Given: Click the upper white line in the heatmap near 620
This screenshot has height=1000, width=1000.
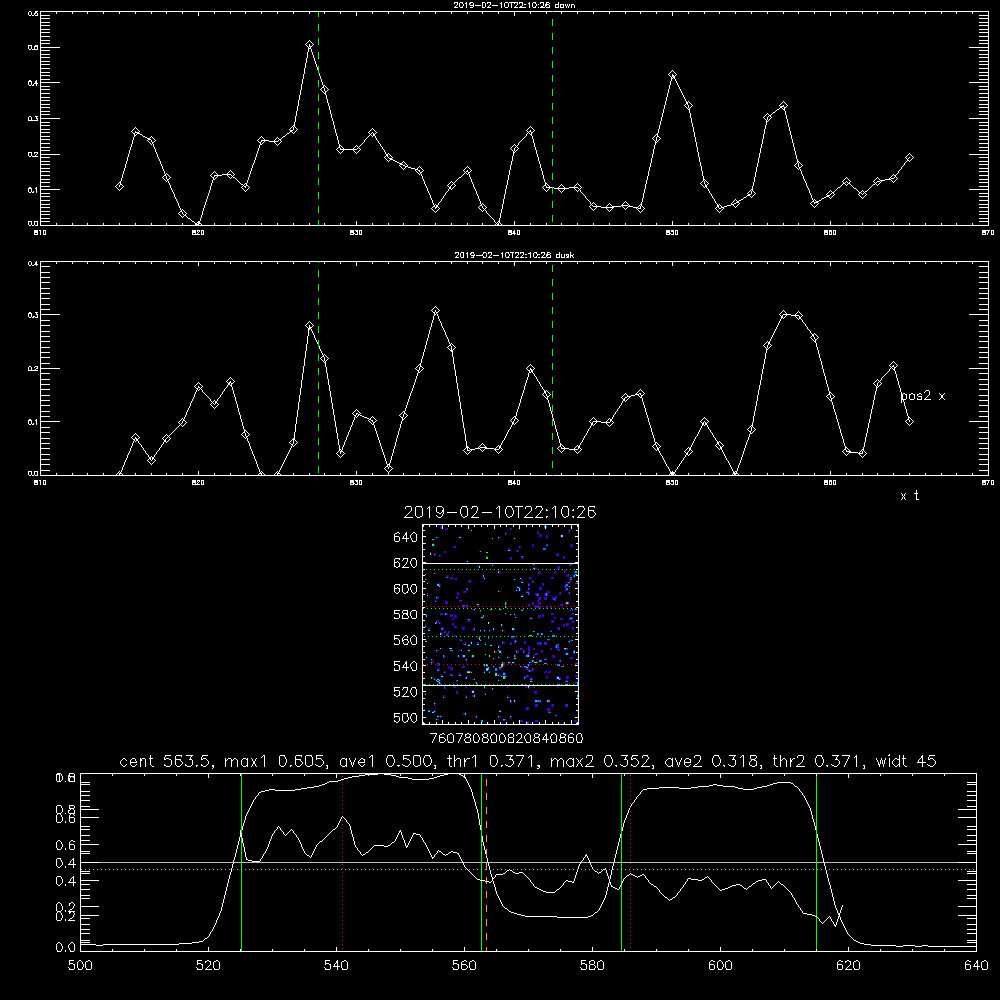Looking at the screenshot, I should pyautogui.click(x=500, y=563).
